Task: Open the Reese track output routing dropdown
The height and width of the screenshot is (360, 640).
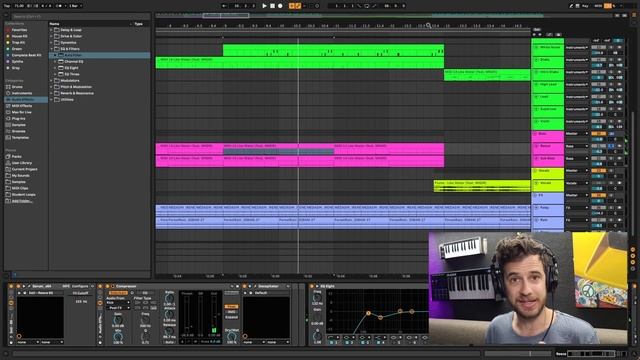Action: [x=577, y=146]
